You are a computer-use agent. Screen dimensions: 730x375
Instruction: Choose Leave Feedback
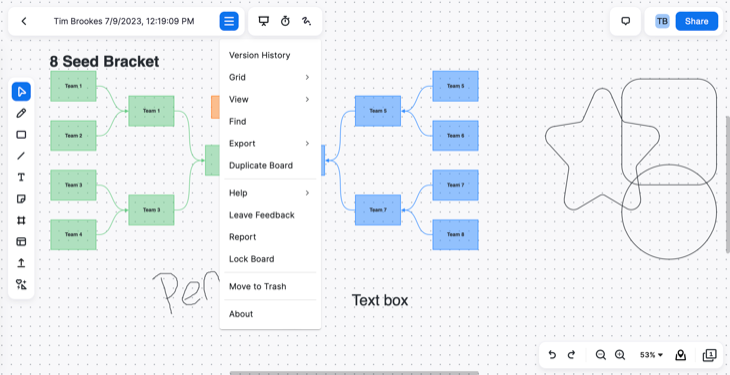(270, 215)
